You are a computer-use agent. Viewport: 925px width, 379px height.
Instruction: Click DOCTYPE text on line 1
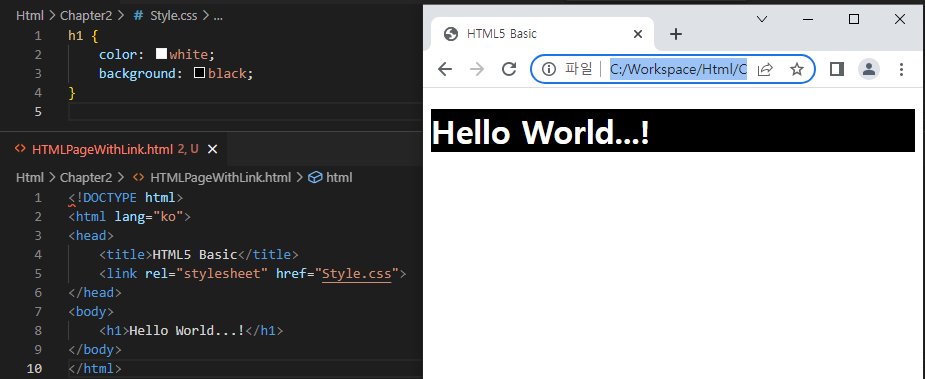point(110,198)
